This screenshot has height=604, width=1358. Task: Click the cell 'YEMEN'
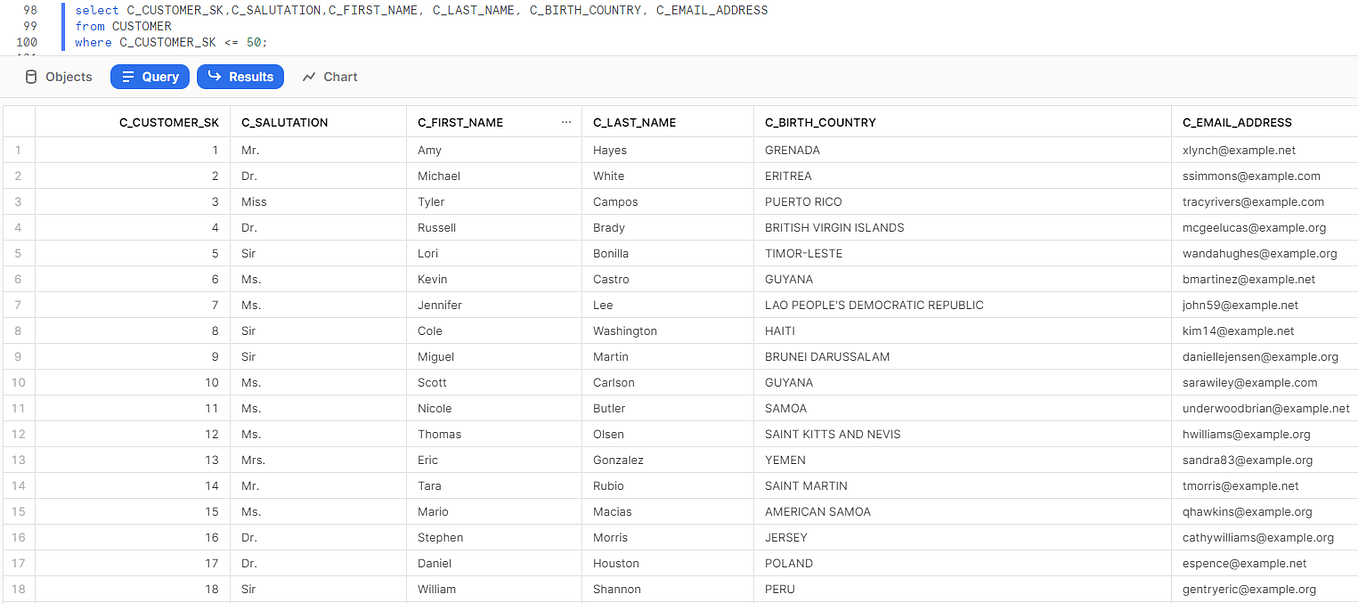click(785, 461)
